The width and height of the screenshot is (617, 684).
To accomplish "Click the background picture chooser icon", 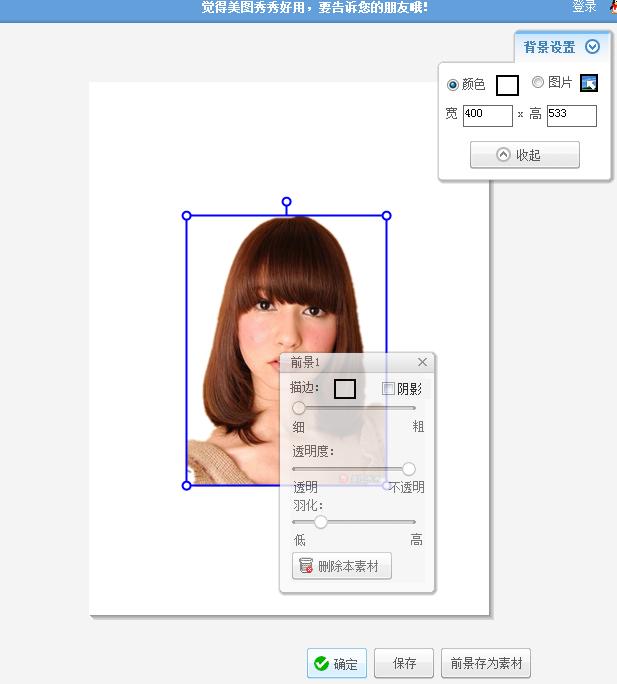I will [x=589, y=84].
